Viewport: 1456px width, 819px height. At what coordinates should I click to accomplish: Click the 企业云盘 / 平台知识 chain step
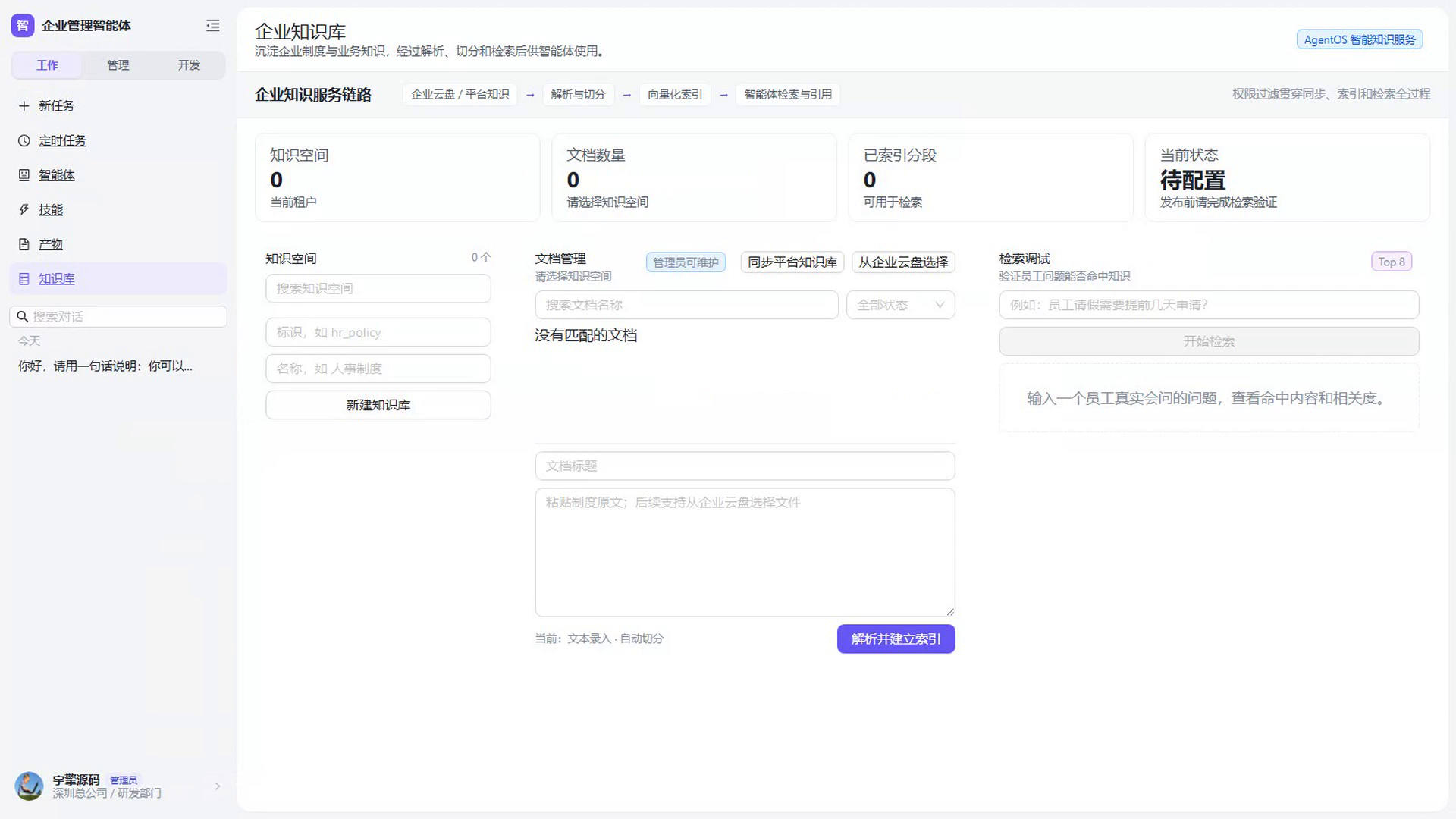coord(460,95)
